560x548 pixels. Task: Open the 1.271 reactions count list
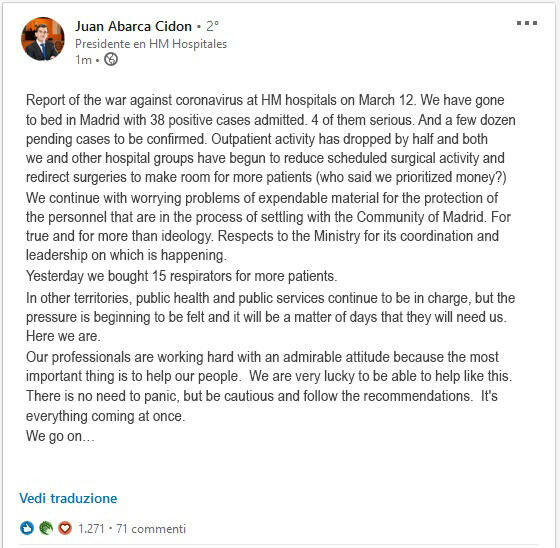(x=91, y=528)
